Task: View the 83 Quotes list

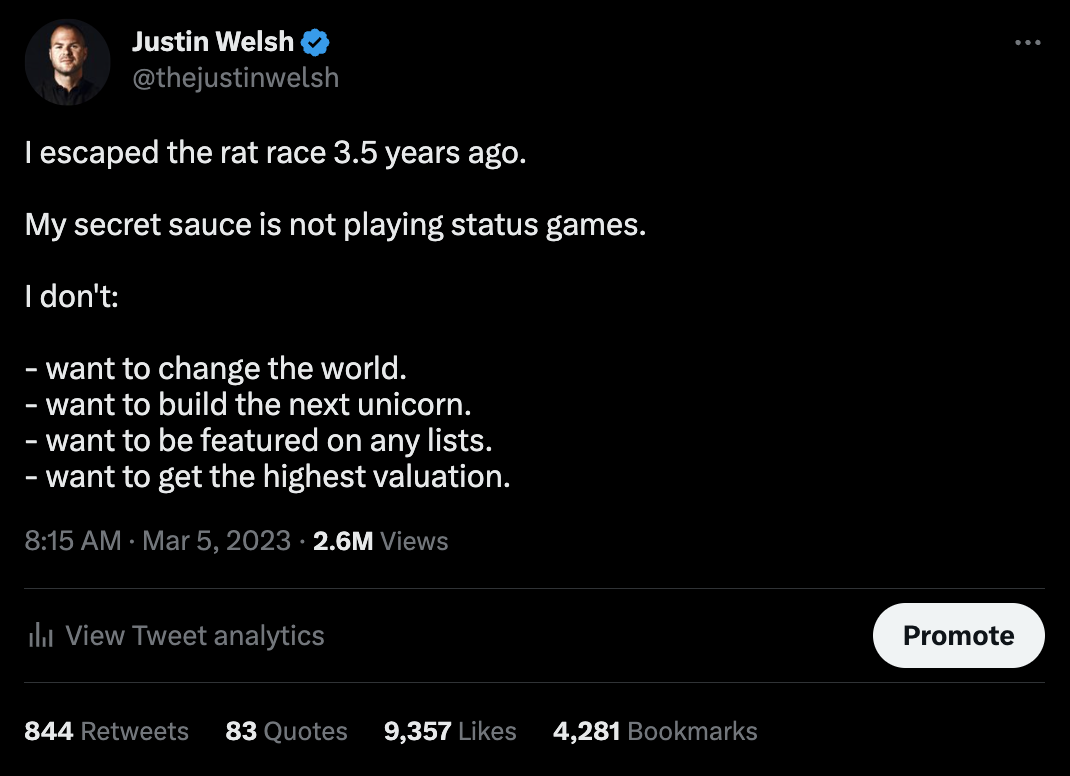Action: point(287,731)
